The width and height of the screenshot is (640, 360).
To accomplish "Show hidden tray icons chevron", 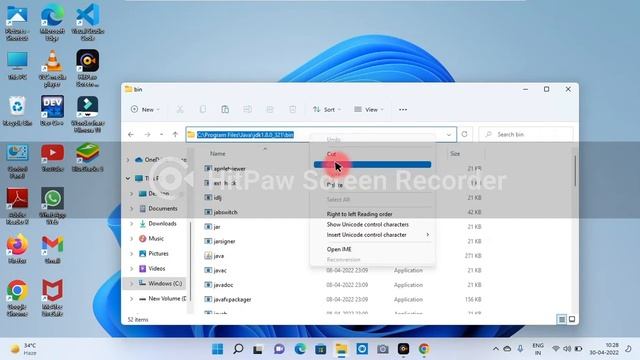I will (496, 349).
